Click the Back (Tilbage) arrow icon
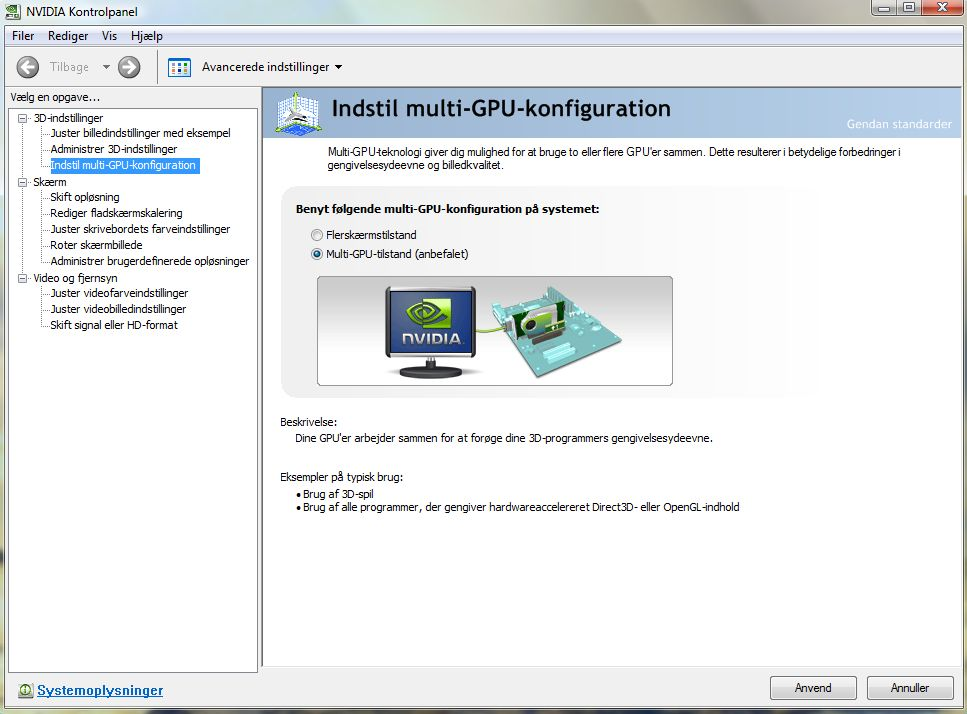This screenshot has width=967, height=714. [x=28, y=67]
